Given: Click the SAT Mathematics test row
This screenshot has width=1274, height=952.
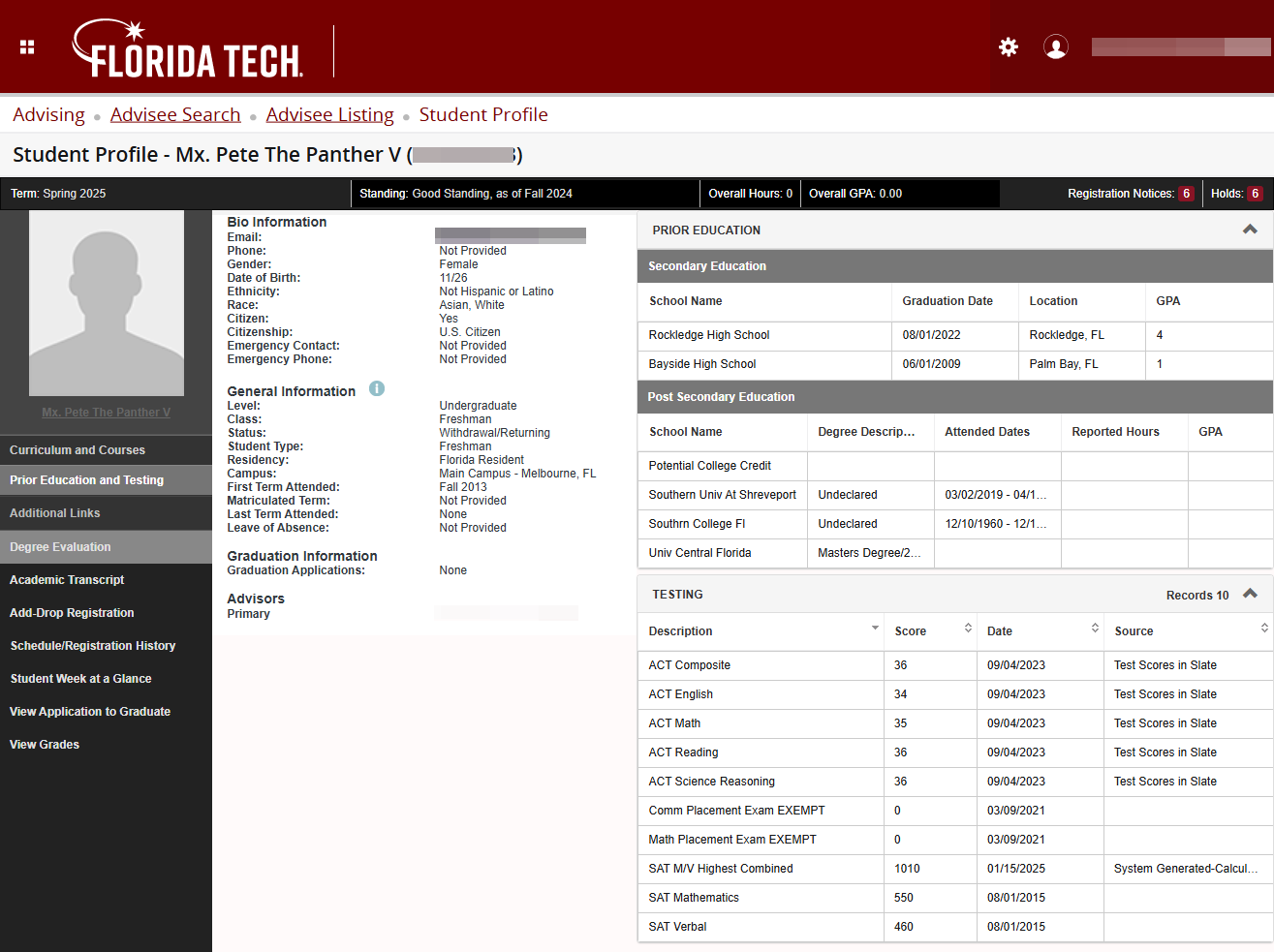Looking at the screenshot, I should (x=954, y=898).
